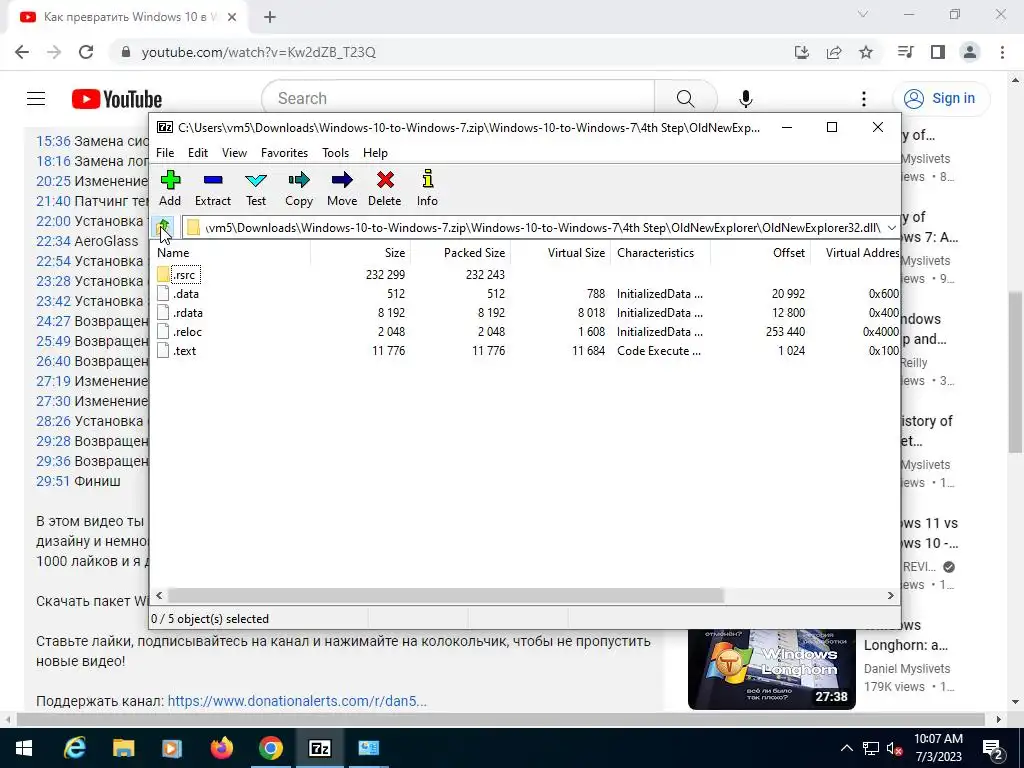Screen dimensions: 1024x768
Task: Open the .rsrc folder icon
Action: coord(163,274)
